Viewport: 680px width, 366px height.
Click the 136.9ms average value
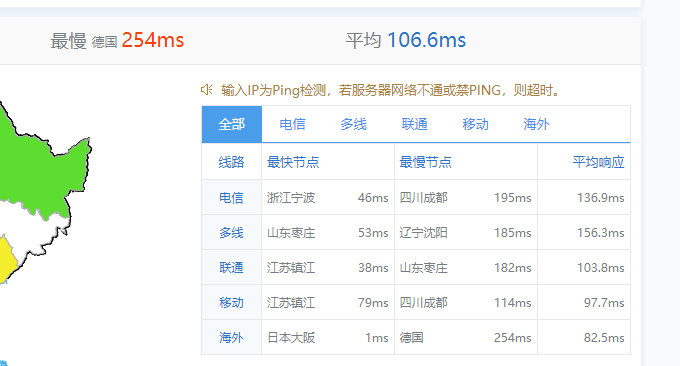[x=601, y=198]
